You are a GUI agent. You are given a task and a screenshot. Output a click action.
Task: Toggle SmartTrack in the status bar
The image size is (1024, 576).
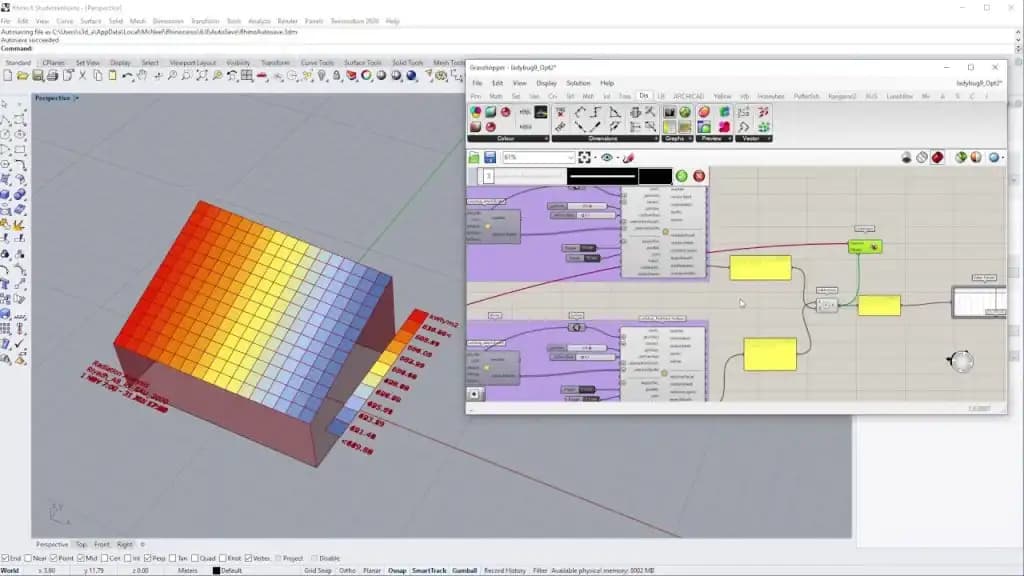pos(429,570)
